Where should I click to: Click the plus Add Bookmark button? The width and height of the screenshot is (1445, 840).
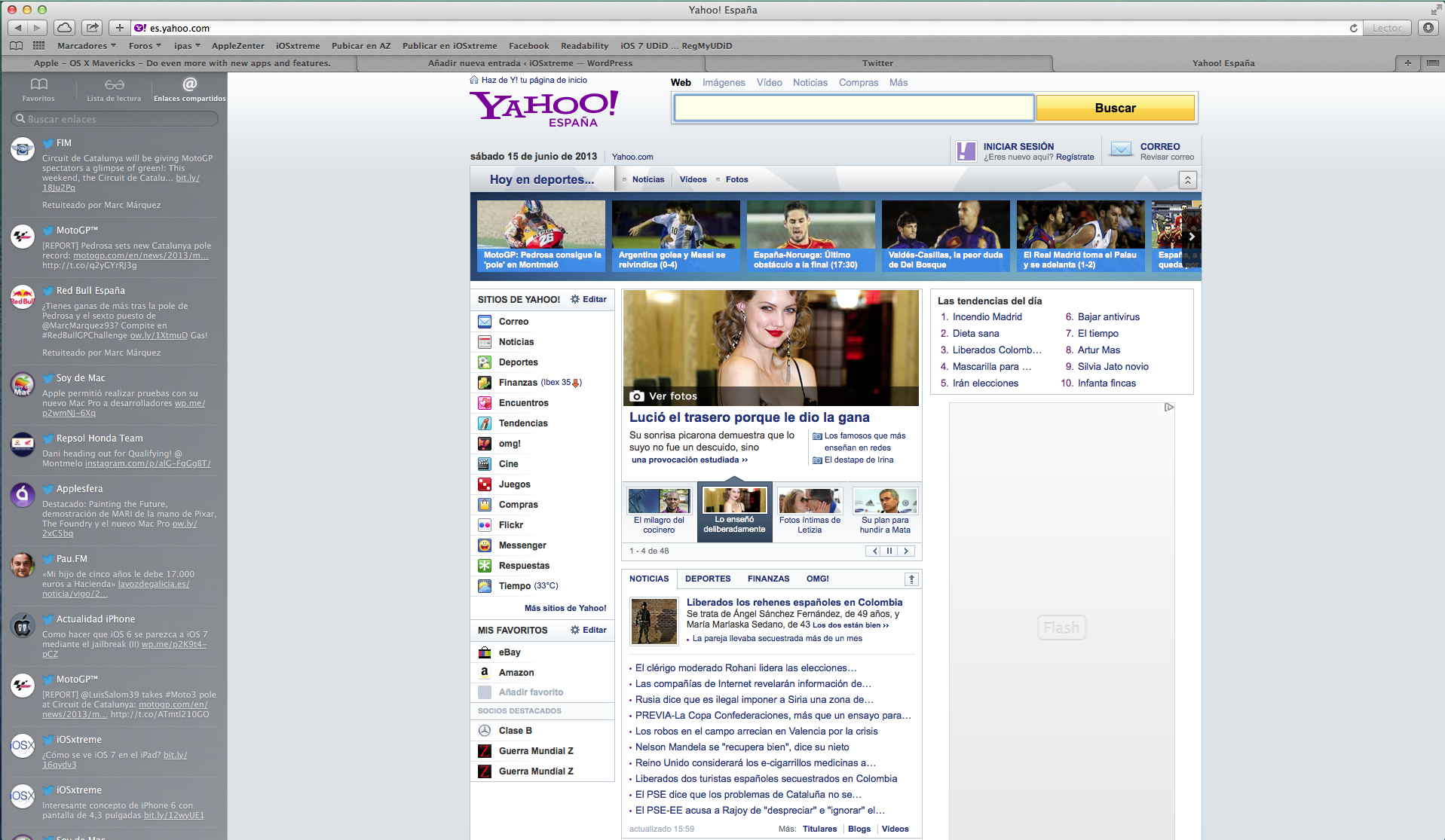[x=119, y=28]
